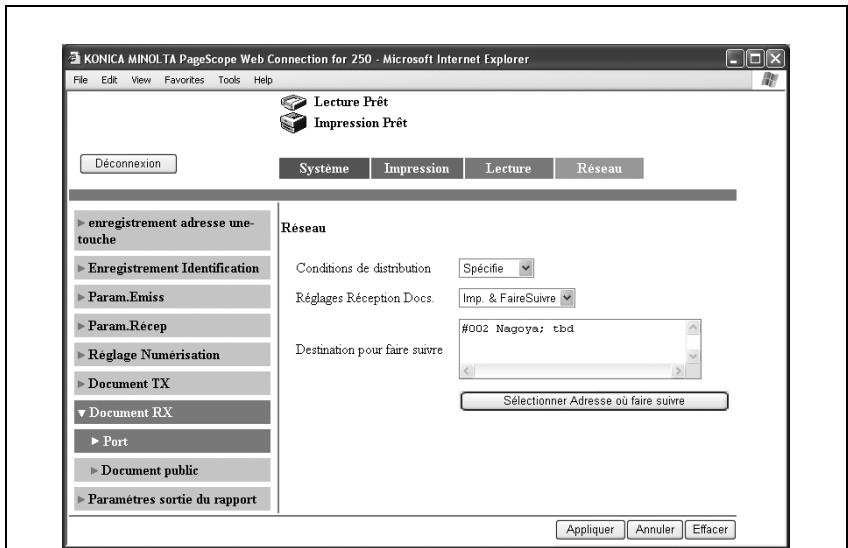Click the printer icon beside Impression Prêt
848x548 pixels.
click(293, 123)
